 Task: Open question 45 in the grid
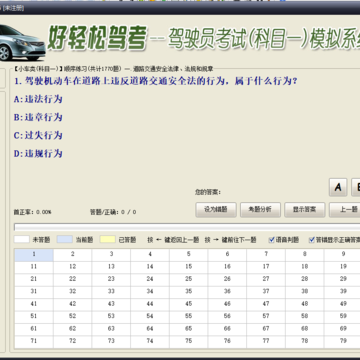[188, 304]
